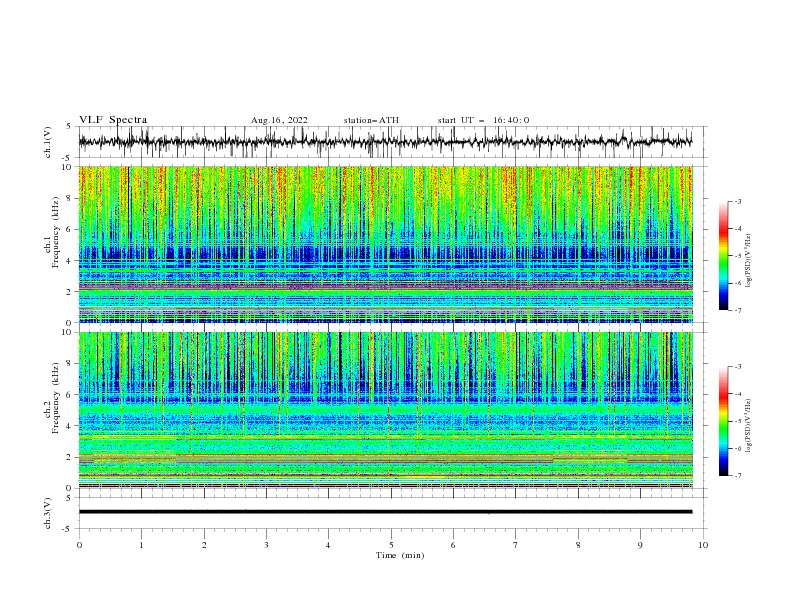Select the date text "Aug.16, 2022"
Image resolution: width=792 pixels, height=612 pixels.
[279, 120]
